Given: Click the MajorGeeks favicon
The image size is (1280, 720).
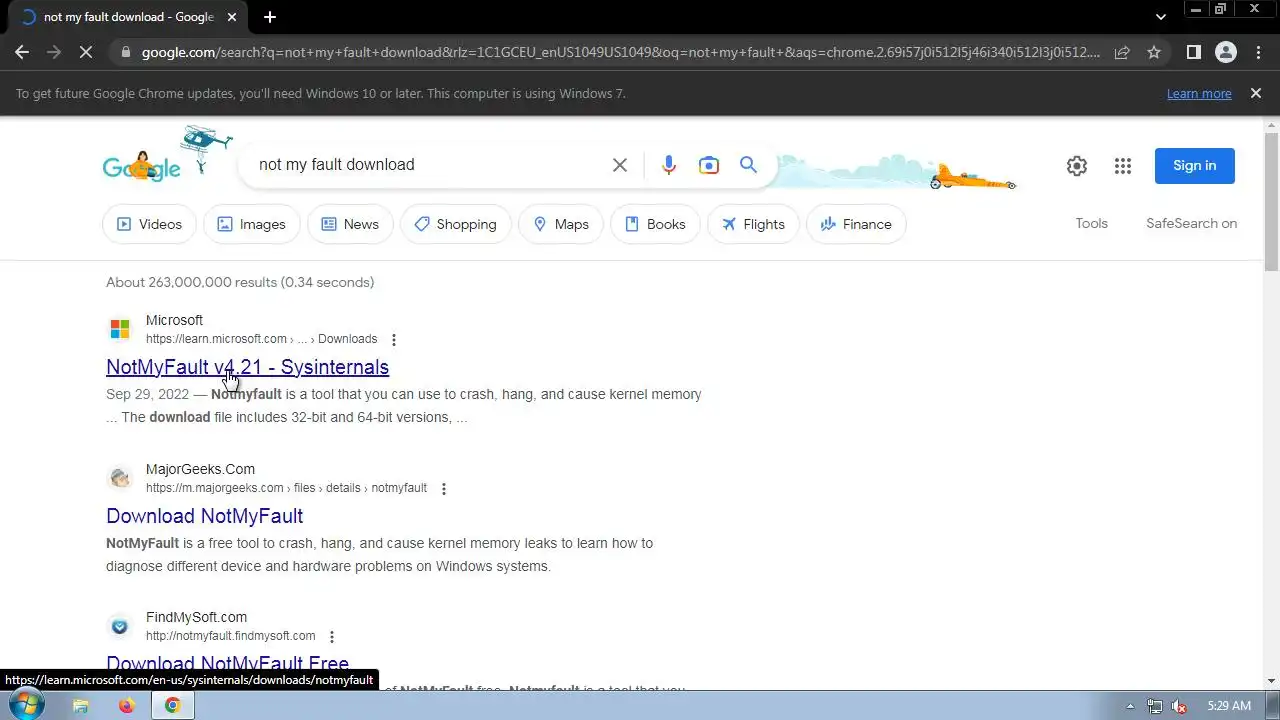Looking at the screenshot, I should click(120, 478).
